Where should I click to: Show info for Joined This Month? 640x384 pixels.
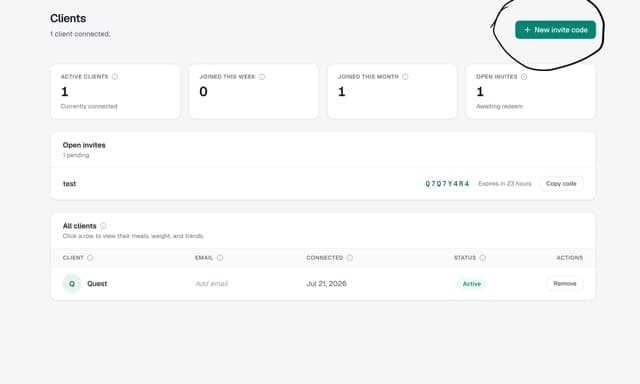tap(405, 77)
